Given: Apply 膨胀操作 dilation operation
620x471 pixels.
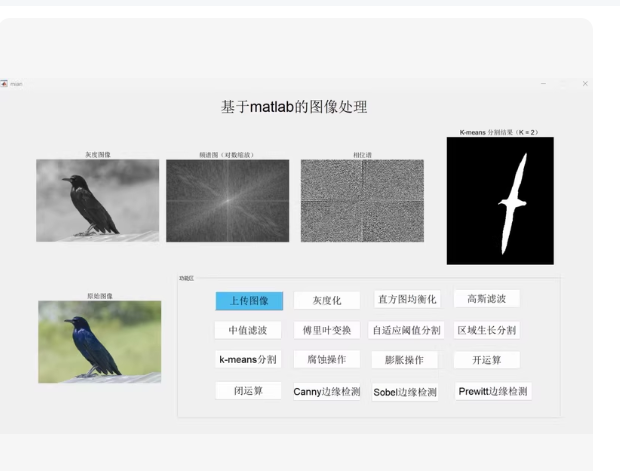Looking at the screenshot, I should (405, 360).
